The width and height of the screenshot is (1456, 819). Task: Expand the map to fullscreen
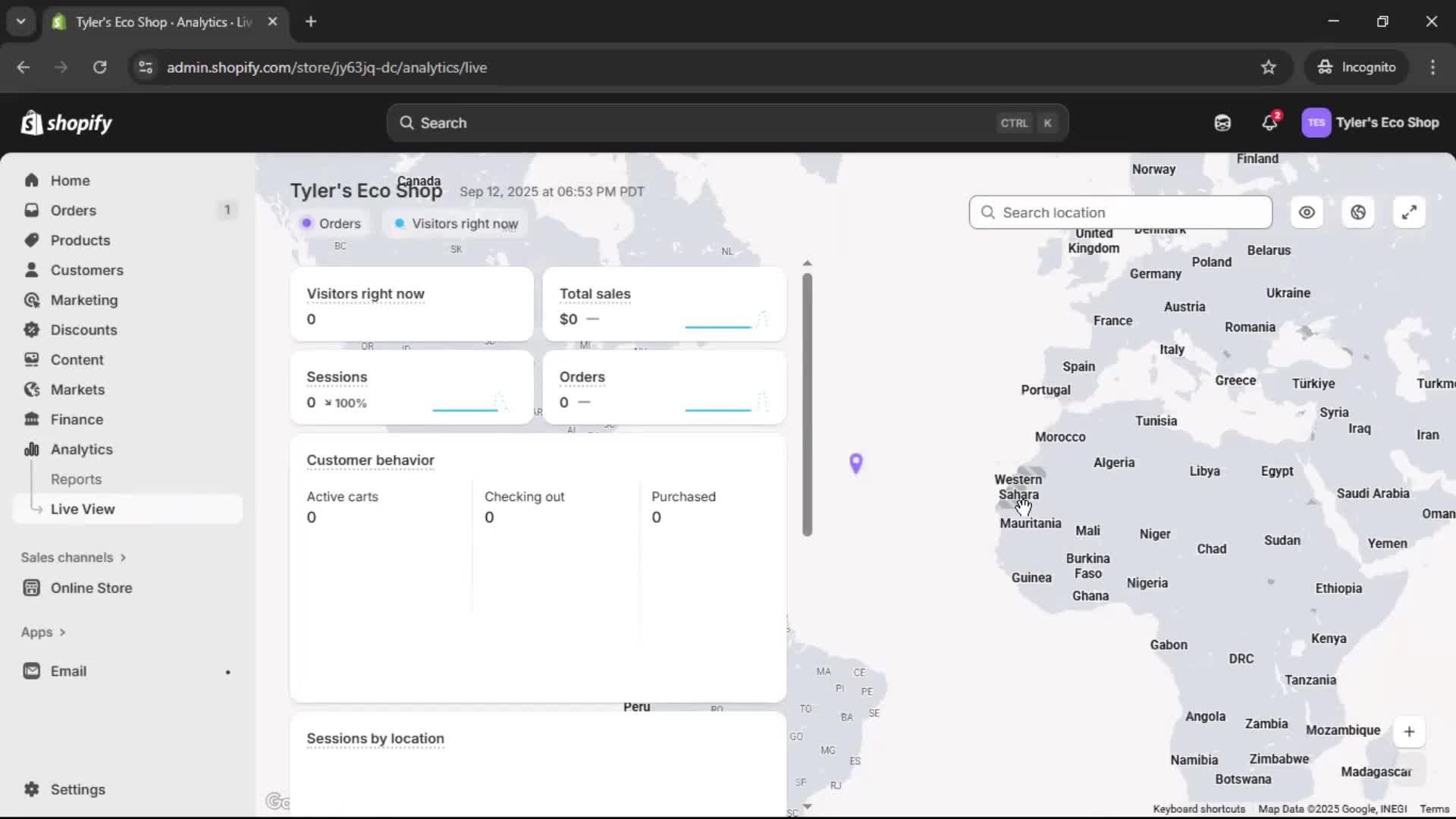(x=1409, y=212)
